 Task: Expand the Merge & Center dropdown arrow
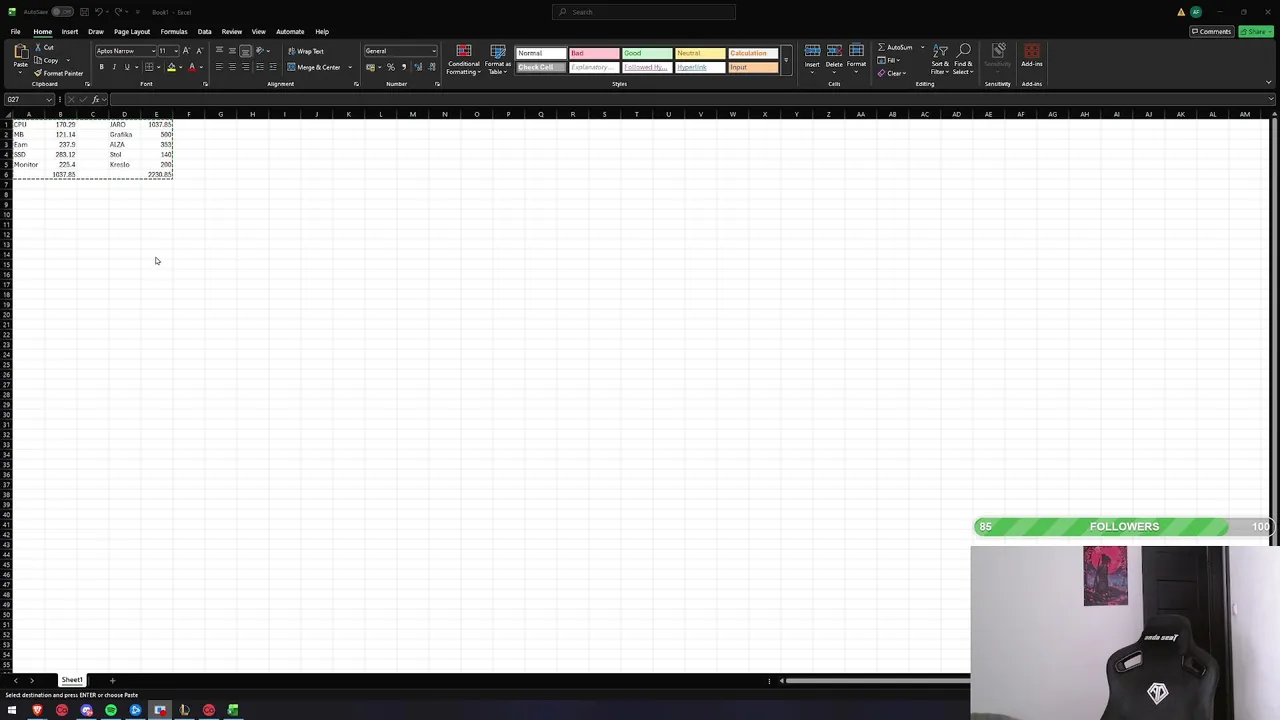point(350,67)
